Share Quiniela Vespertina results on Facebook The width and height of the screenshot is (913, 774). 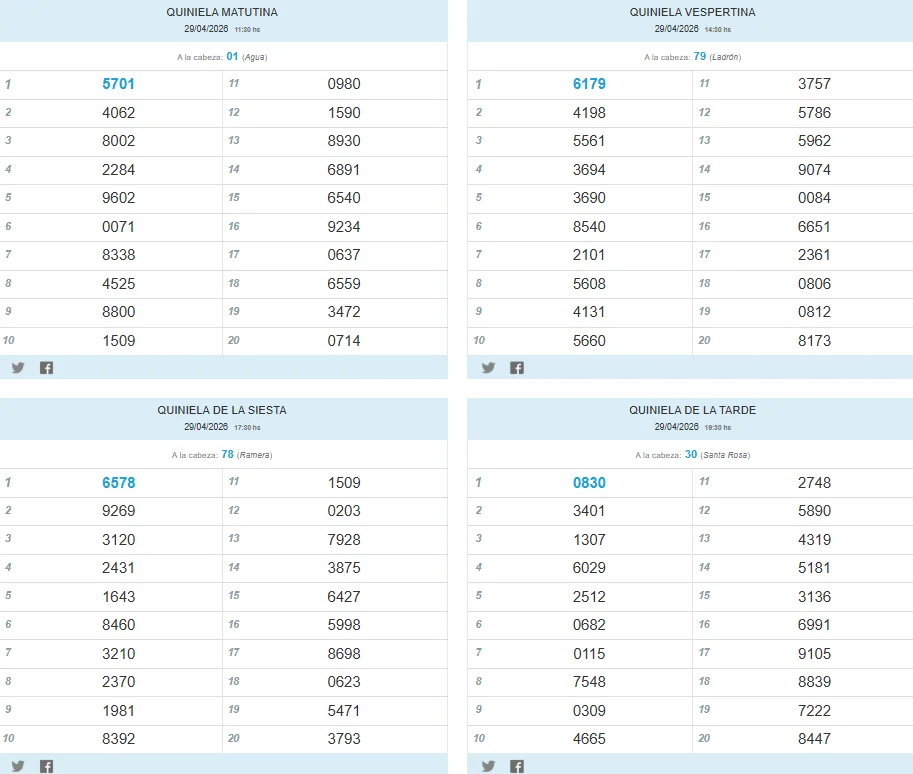point(517,367)
